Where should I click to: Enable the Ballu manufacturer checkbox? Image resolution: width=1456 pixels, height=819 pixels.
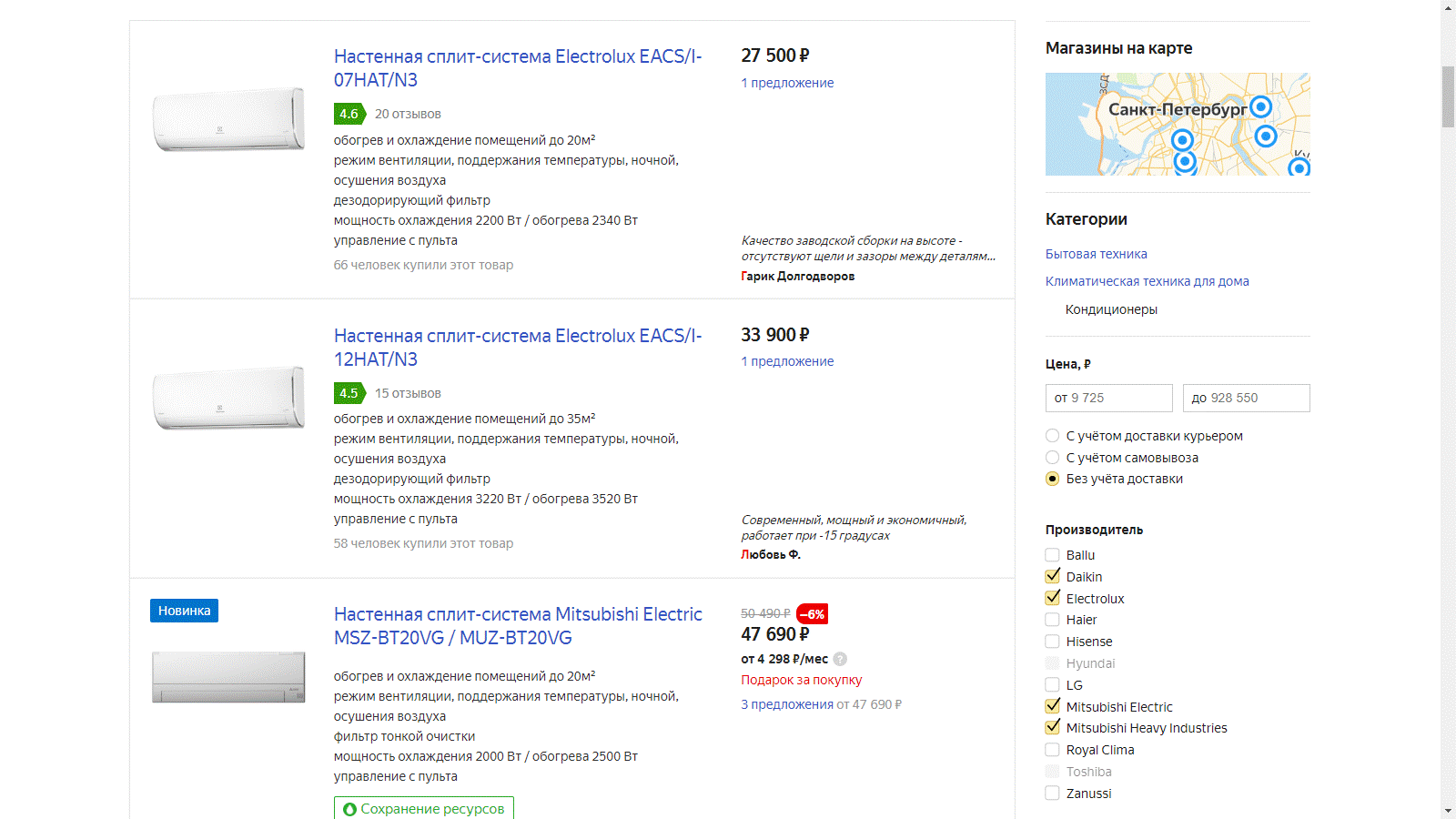click(1053, 555)
